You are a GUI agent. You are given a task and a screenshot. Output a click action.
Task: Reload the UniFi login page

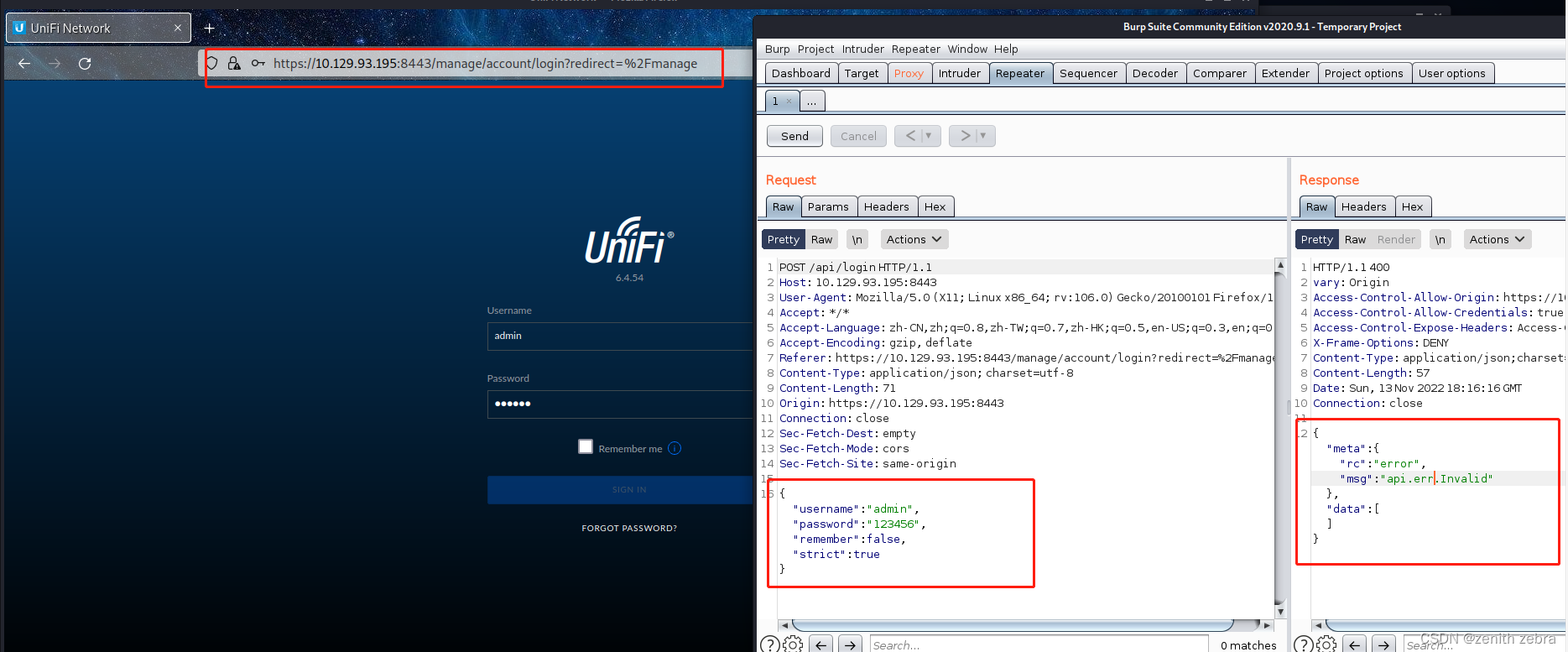click(x=85, y=64)
